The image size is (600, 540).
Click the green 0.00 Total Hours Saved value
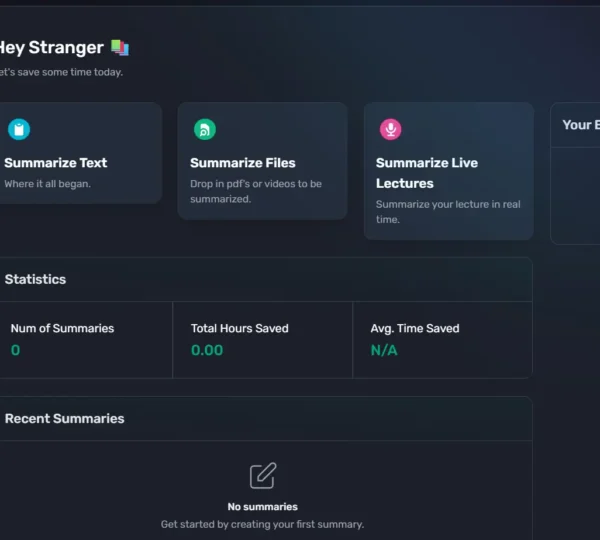point(207,350)
